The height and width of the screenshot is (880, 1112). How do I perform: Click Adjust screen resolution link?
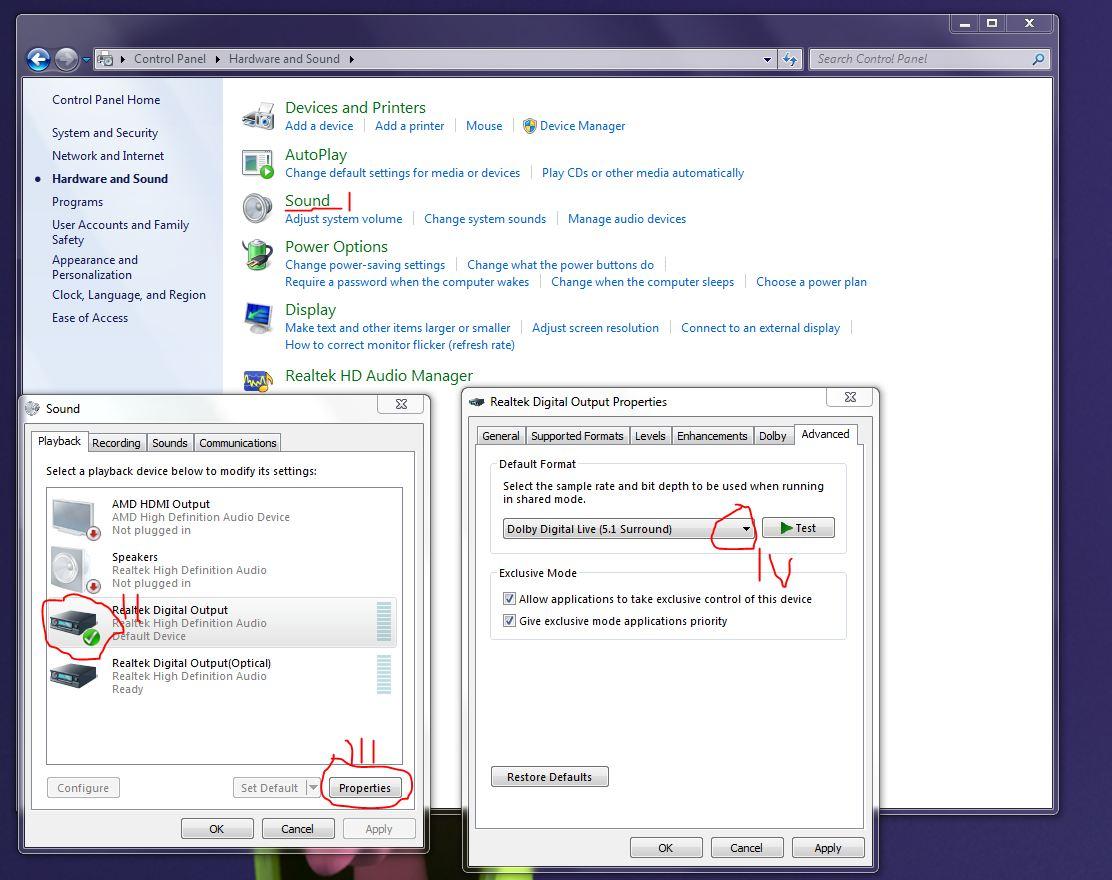pos(595,328)
